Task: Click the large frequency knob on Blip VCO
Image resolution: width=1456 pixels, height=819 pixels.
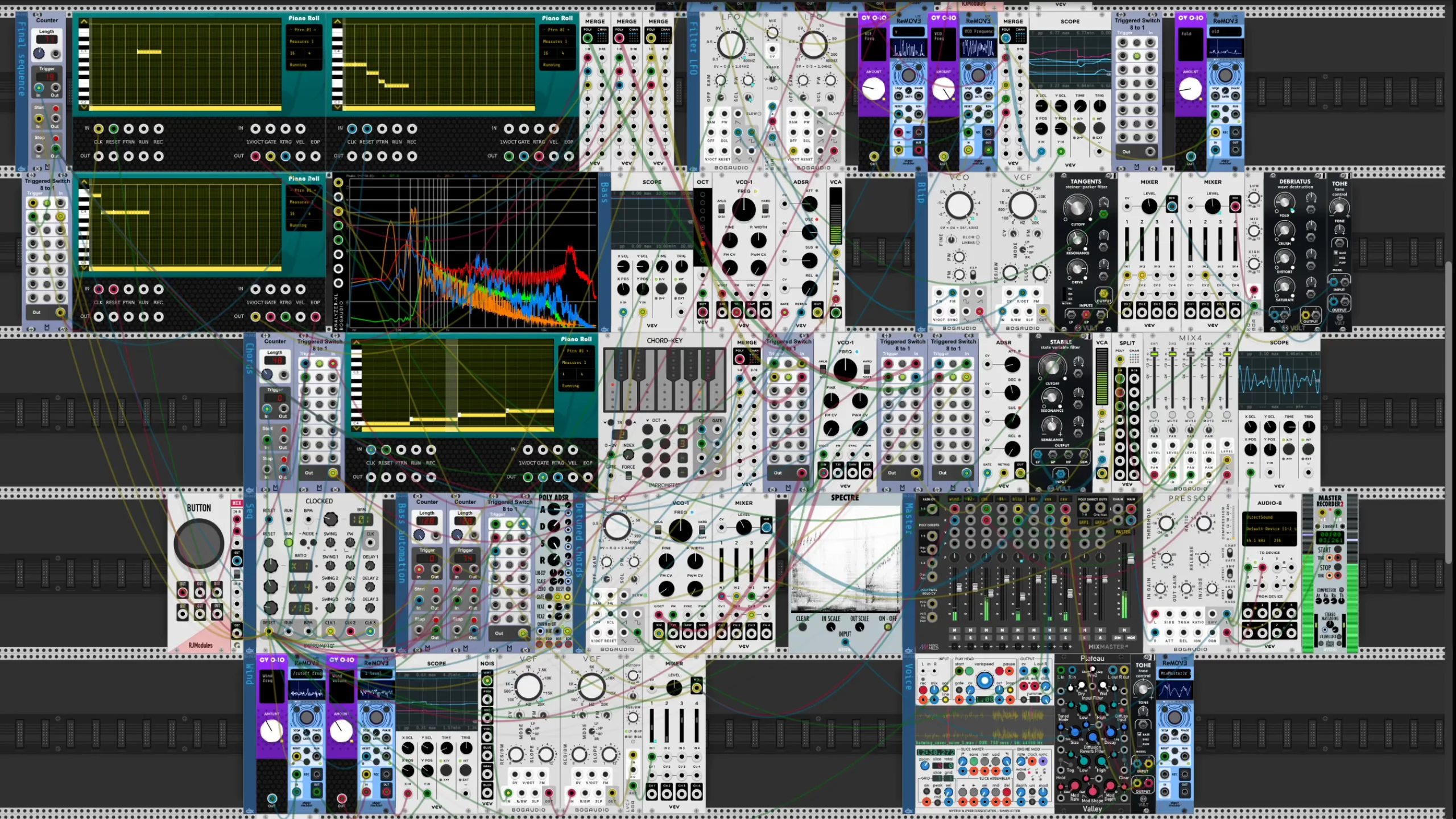Action: tap(959, 205)
